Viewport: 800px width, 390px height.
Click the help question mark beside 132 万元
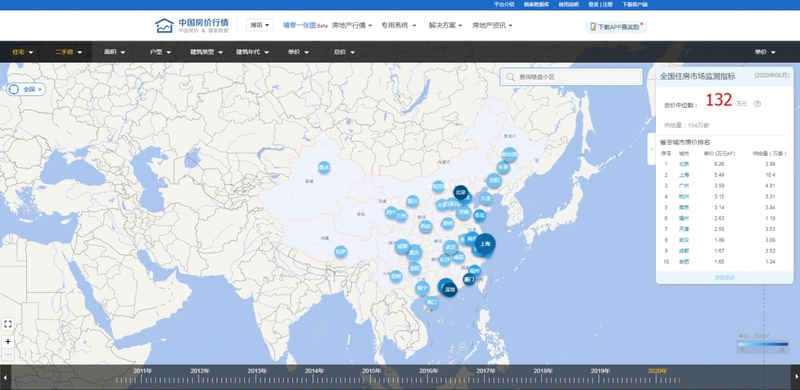coord(757,104)
